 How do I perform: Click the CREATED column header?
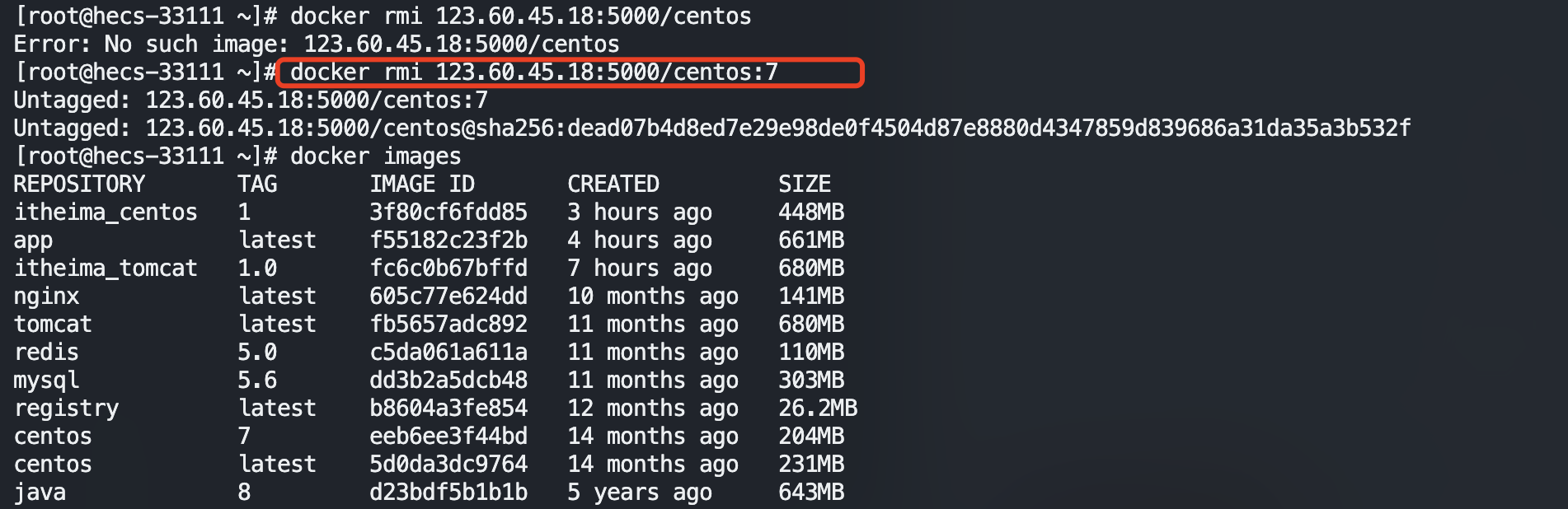[x=613, y=184]
